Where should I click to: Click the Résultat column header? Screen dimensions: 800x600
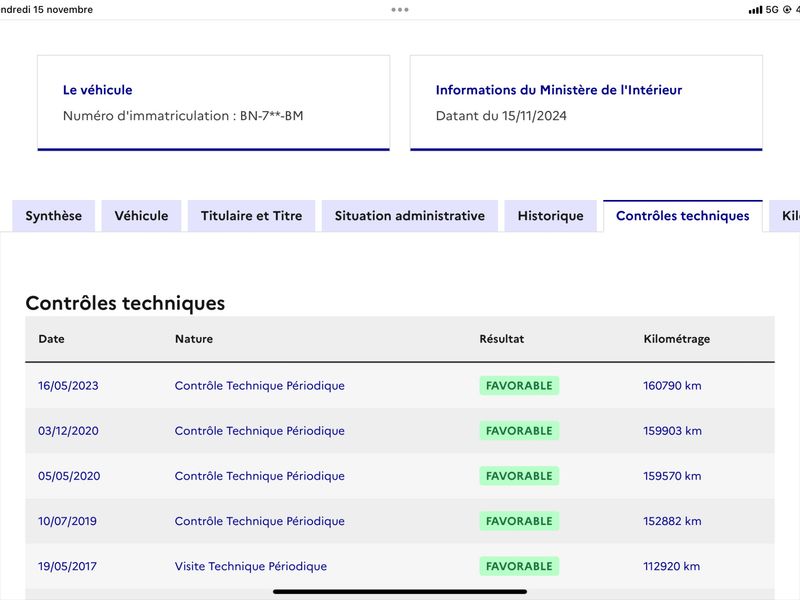pyautogui.click(x=502, y=339)
